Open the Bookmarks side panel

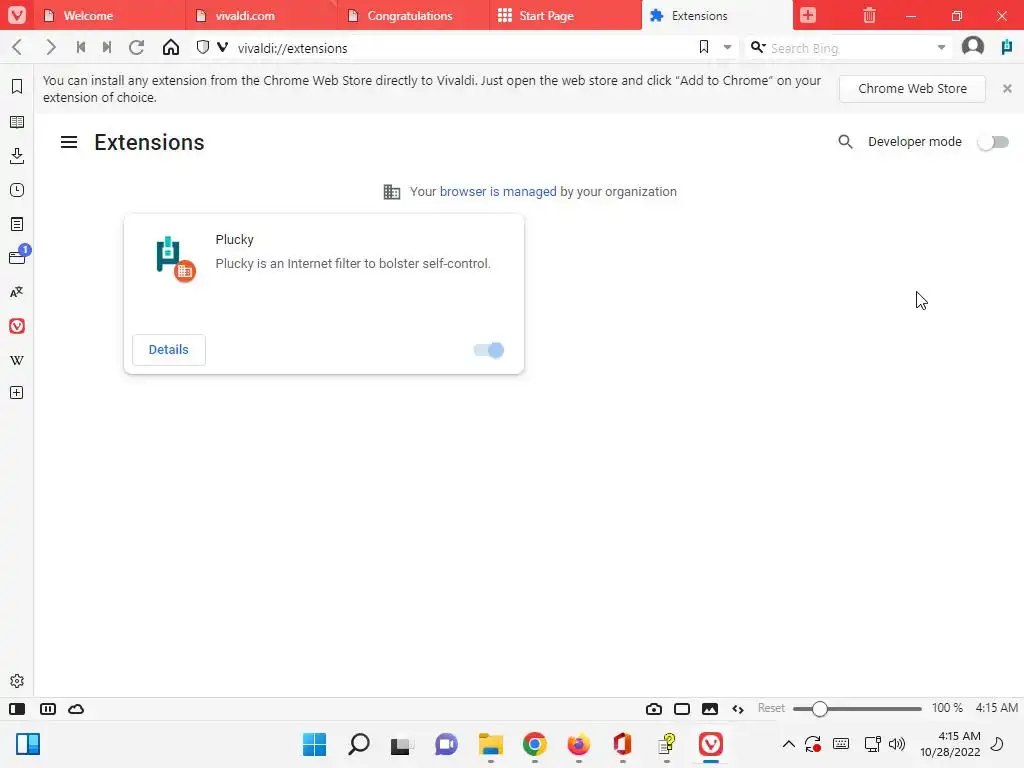coord(17,86)
